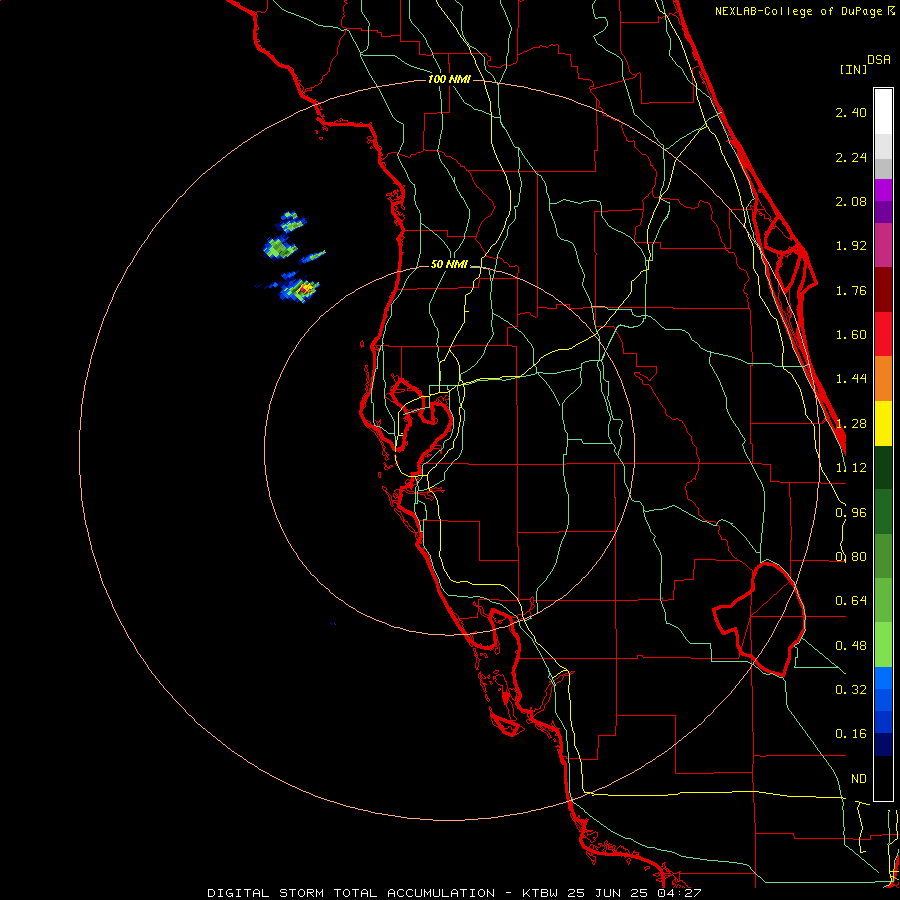Click the '1.60' legend value
The image size is (900, 900).
point(851,335)
